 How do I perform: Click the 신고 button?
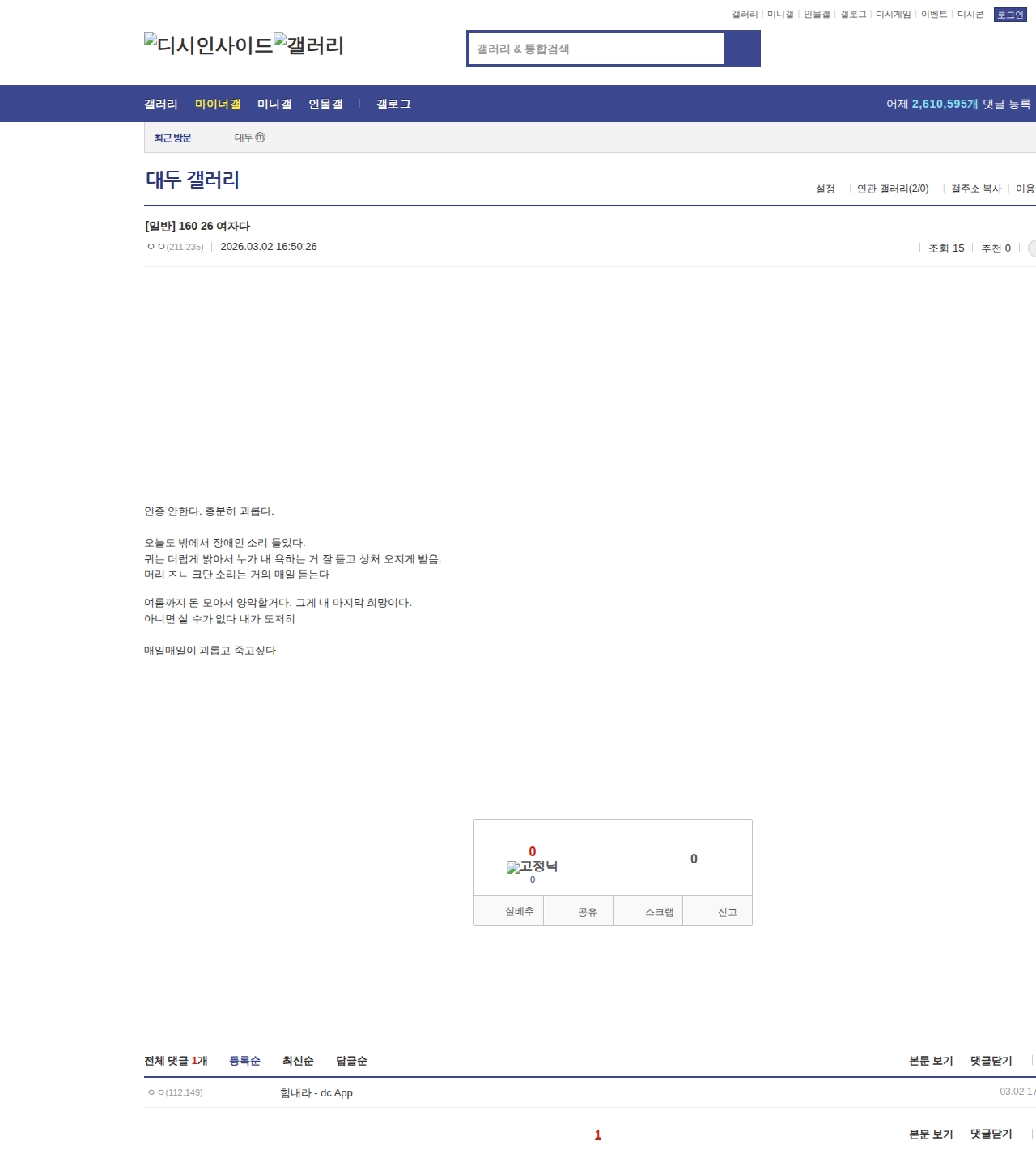[718, 910]
